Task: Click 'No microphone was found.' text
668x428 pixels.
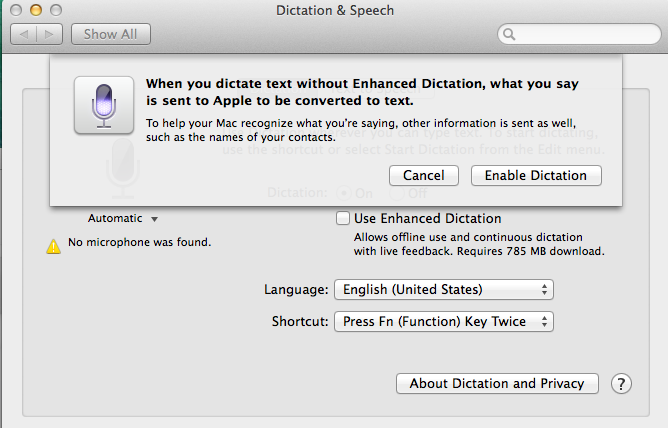Action: click(140, 242)
